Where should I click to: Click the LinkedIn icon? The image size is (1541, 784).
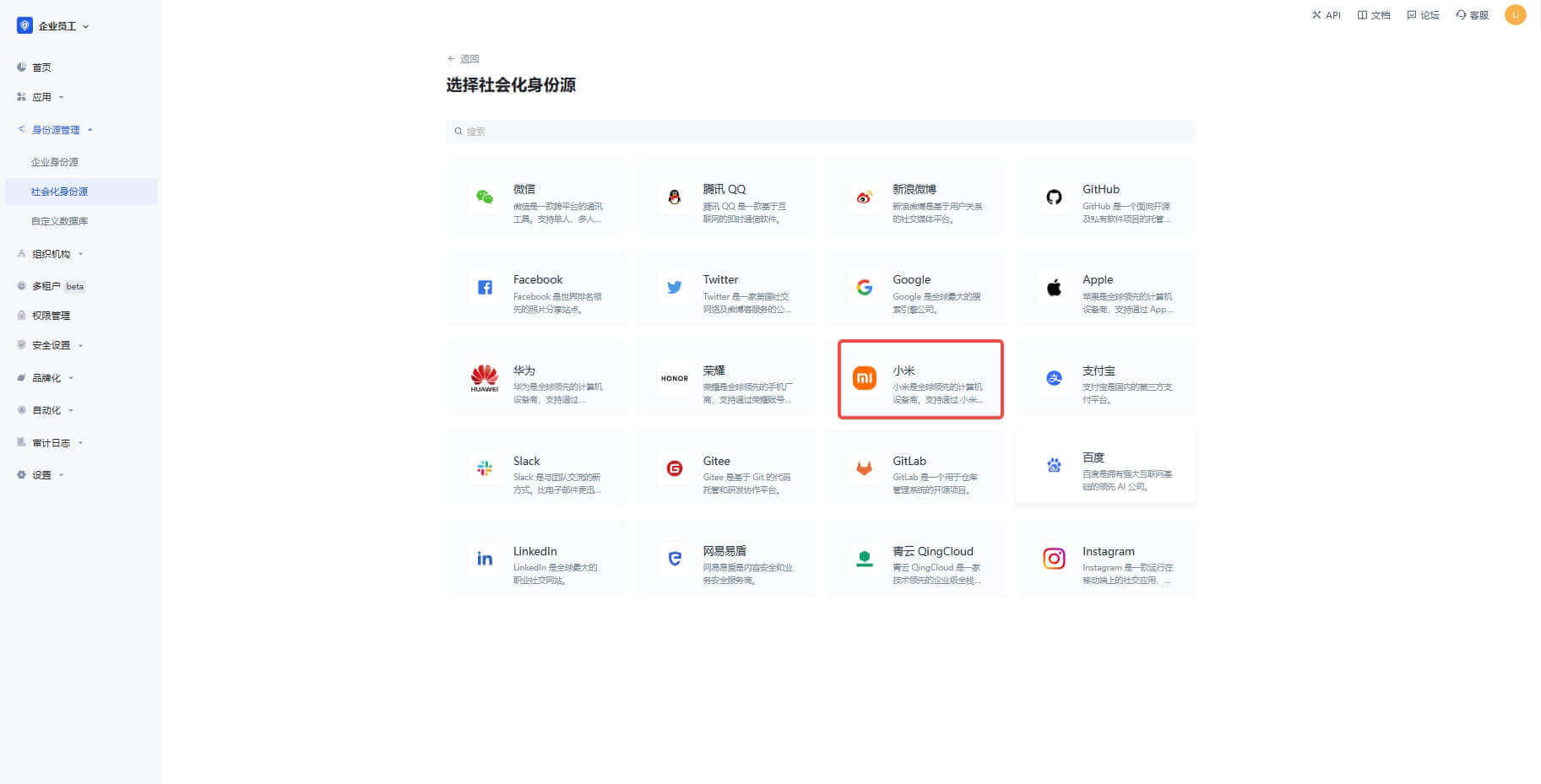(x=484, y=559)
